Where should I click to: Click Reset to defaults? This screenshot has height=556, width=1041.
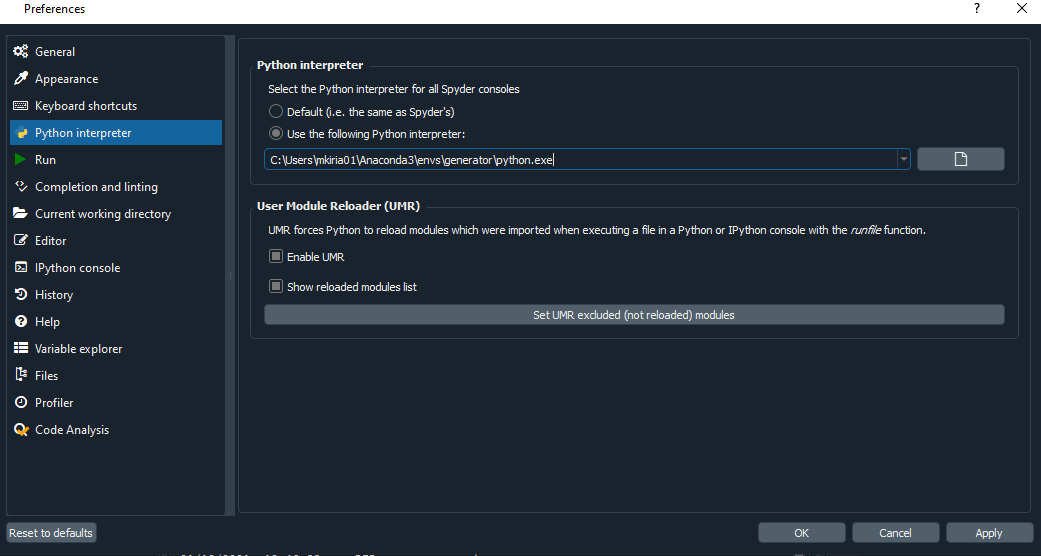[x=51, y=533]
